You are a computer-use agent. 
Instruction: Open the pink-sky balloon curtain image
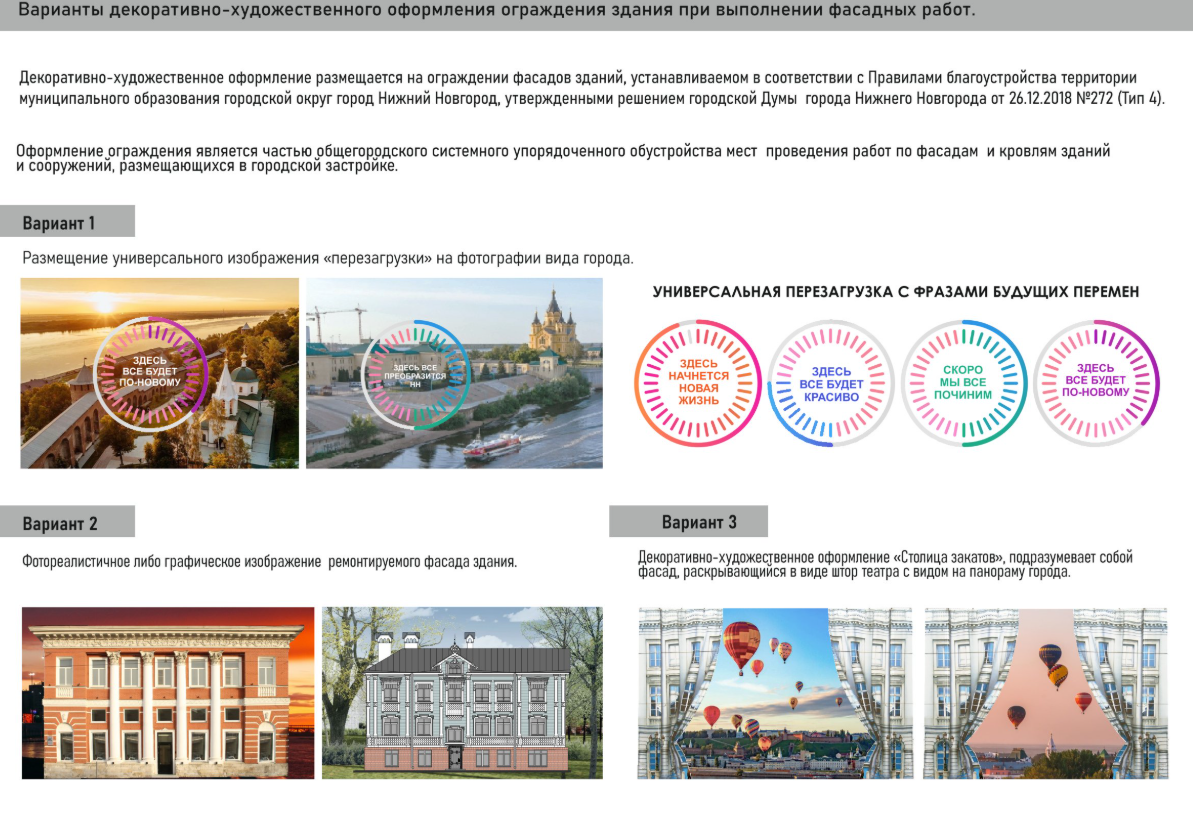[1045, 693]
